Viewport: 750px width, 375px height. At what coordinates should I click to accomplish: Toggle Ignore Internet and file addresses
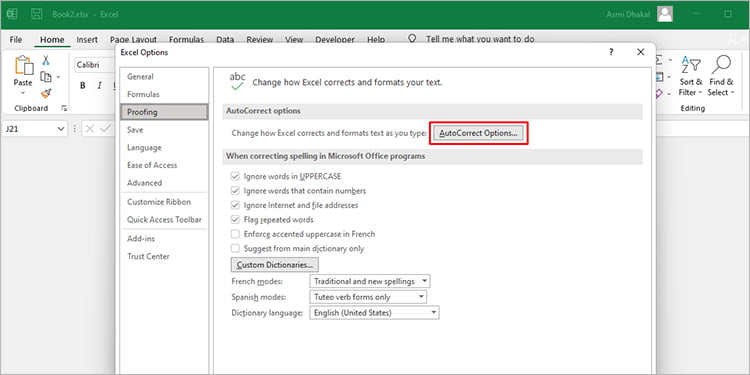click(235, 205)
